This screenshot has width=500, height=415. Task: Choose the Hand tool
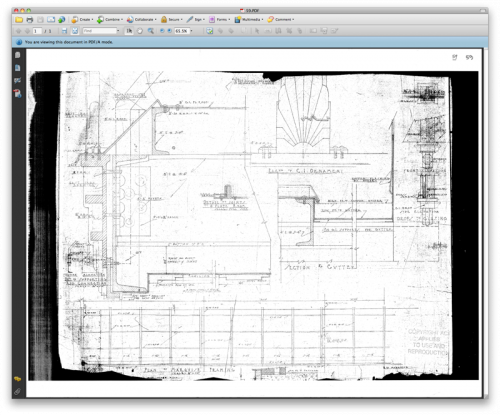coord(140,31)
